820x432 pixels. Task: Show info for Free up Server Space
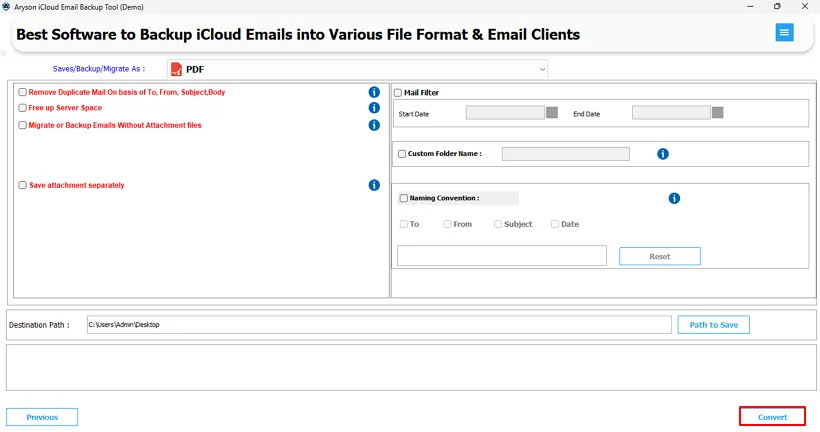click(374, 108)
